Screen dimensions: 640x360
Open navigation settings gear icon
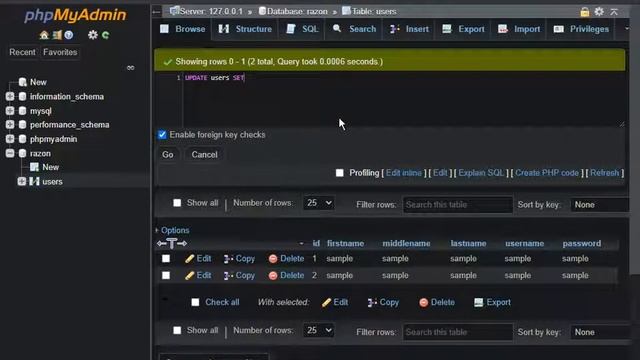click(x=93, y=35)
